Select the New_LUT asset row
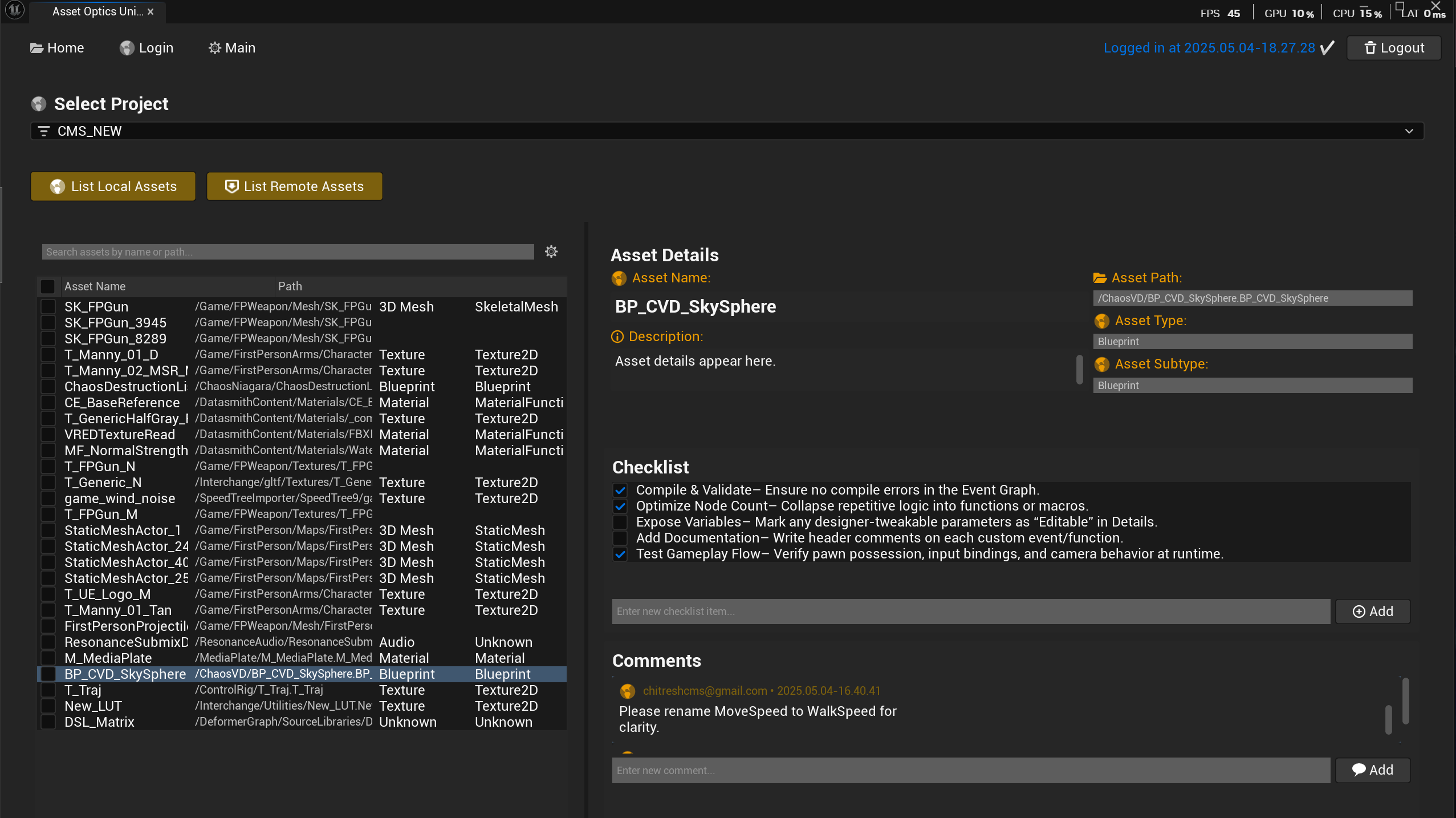1456x818 pixels. tap(302, 706)
